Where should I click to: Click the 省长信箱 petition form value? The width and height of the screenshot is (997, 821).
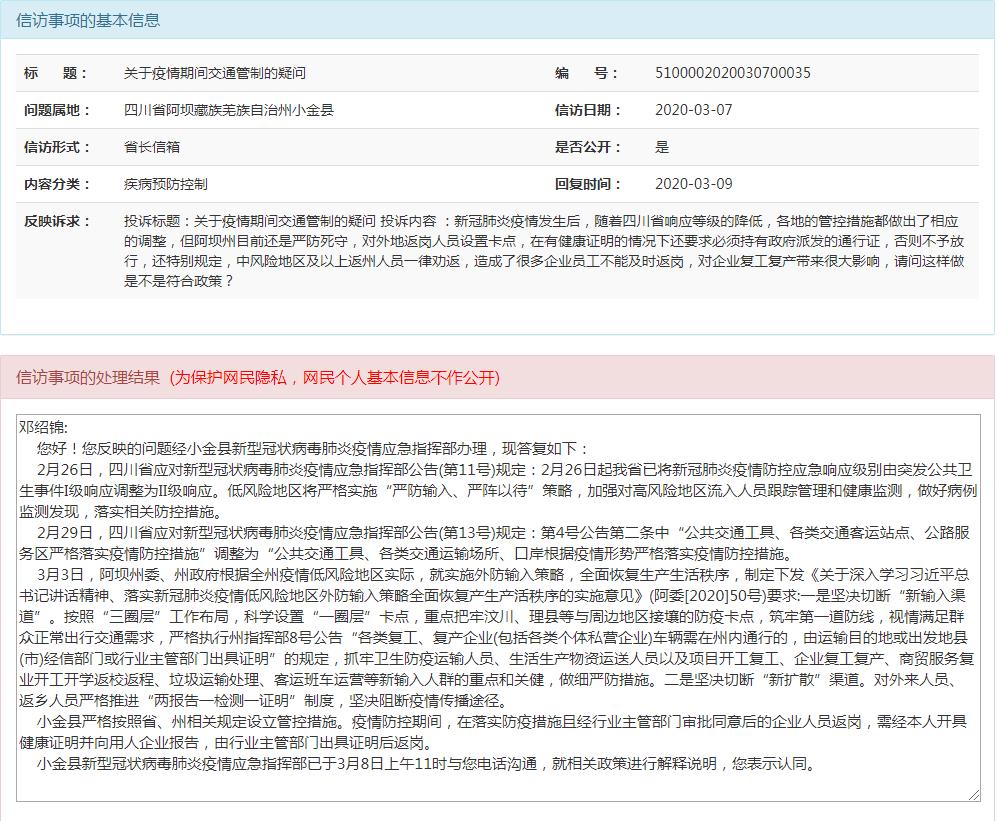[152, 147]
